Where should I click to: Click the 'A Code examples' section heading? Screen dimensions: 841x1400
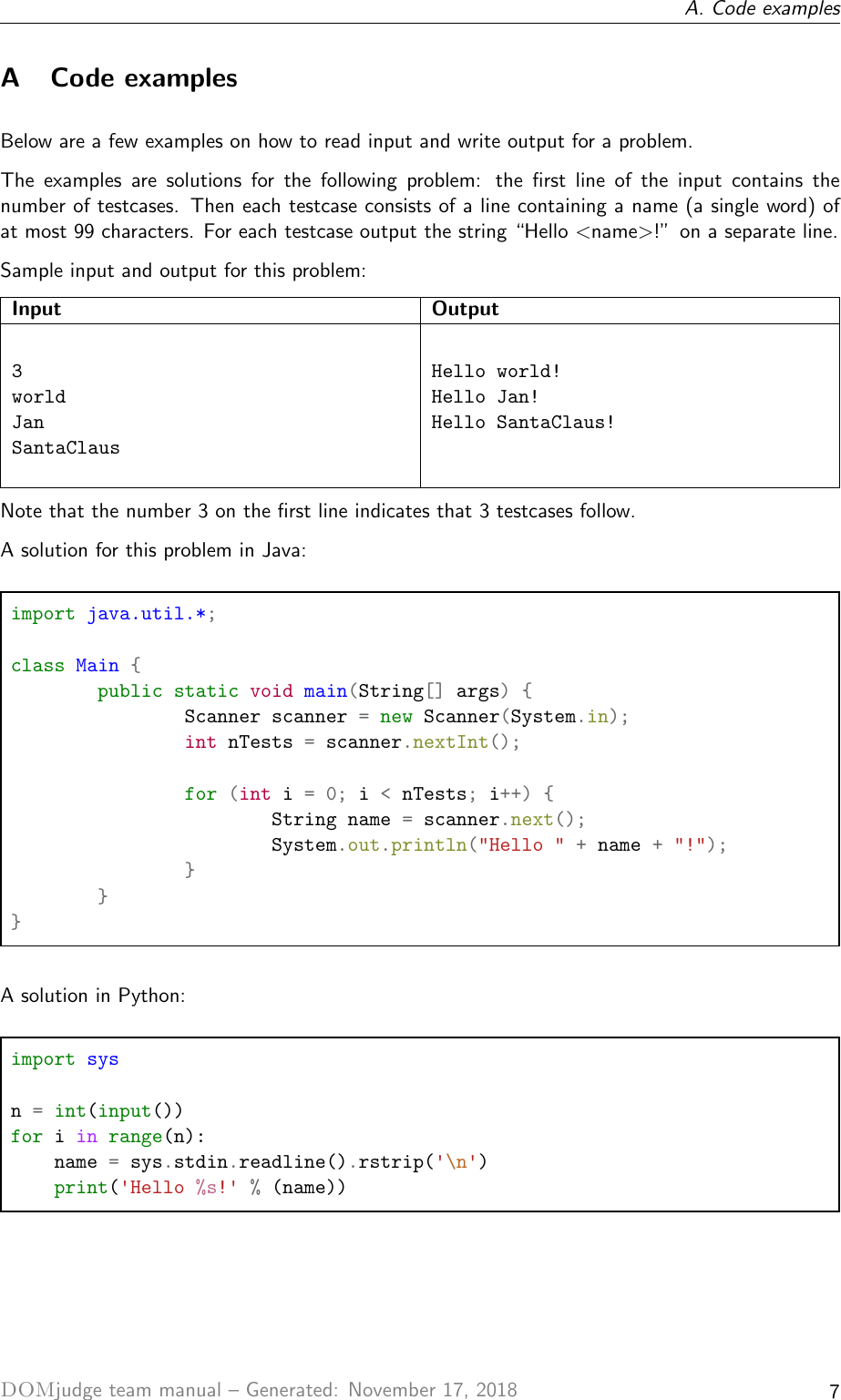point(119,78)
